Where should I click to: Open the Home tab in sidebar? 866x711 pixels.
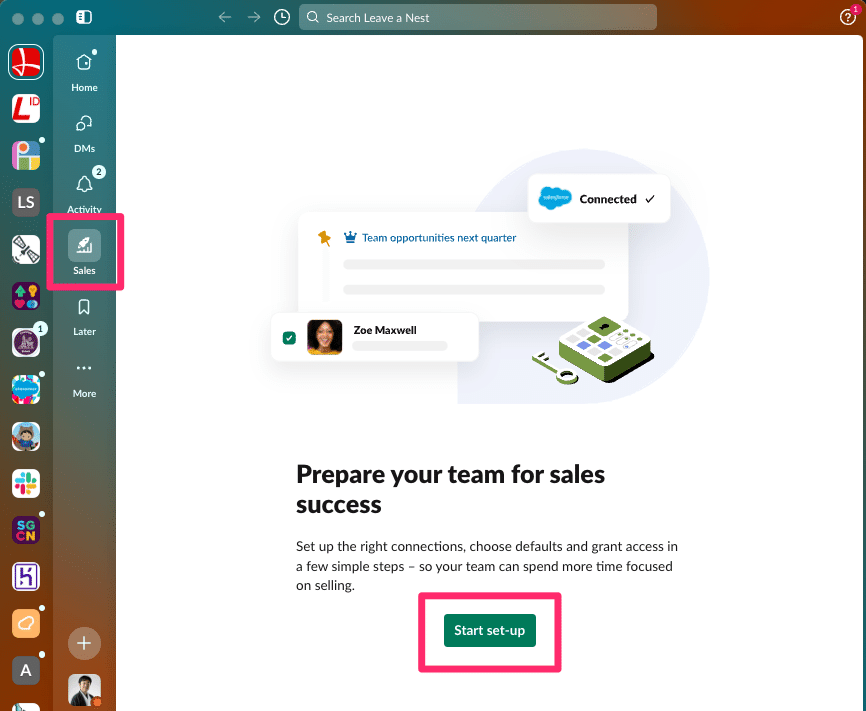point(84,72)
